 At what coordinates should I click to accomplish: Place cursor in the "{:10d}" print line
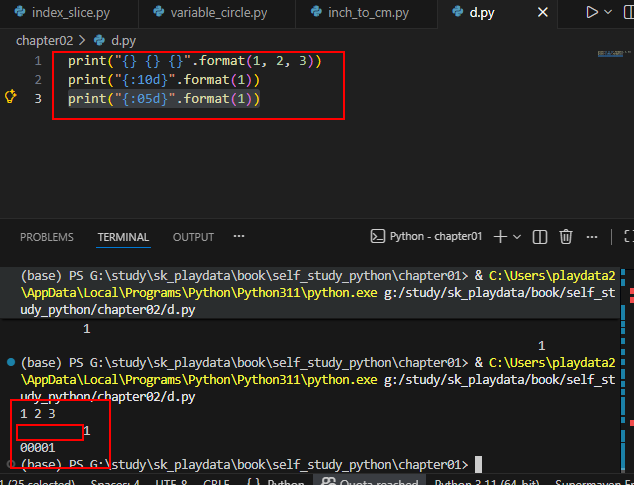(164, 80)
